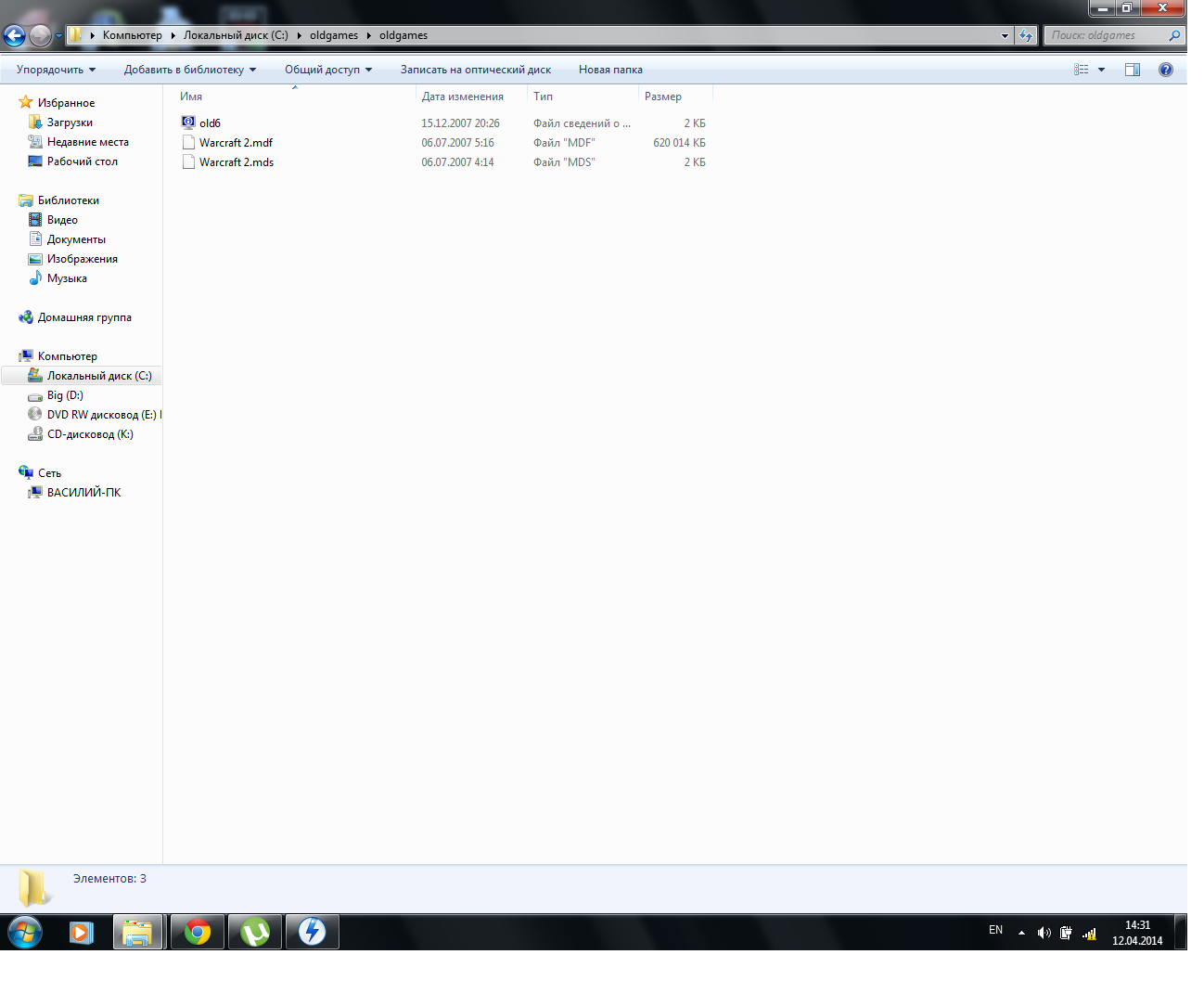This screenshot has height=993, width=1204.
Task: Toggle the preview pane button
Action: [1133, 70]
